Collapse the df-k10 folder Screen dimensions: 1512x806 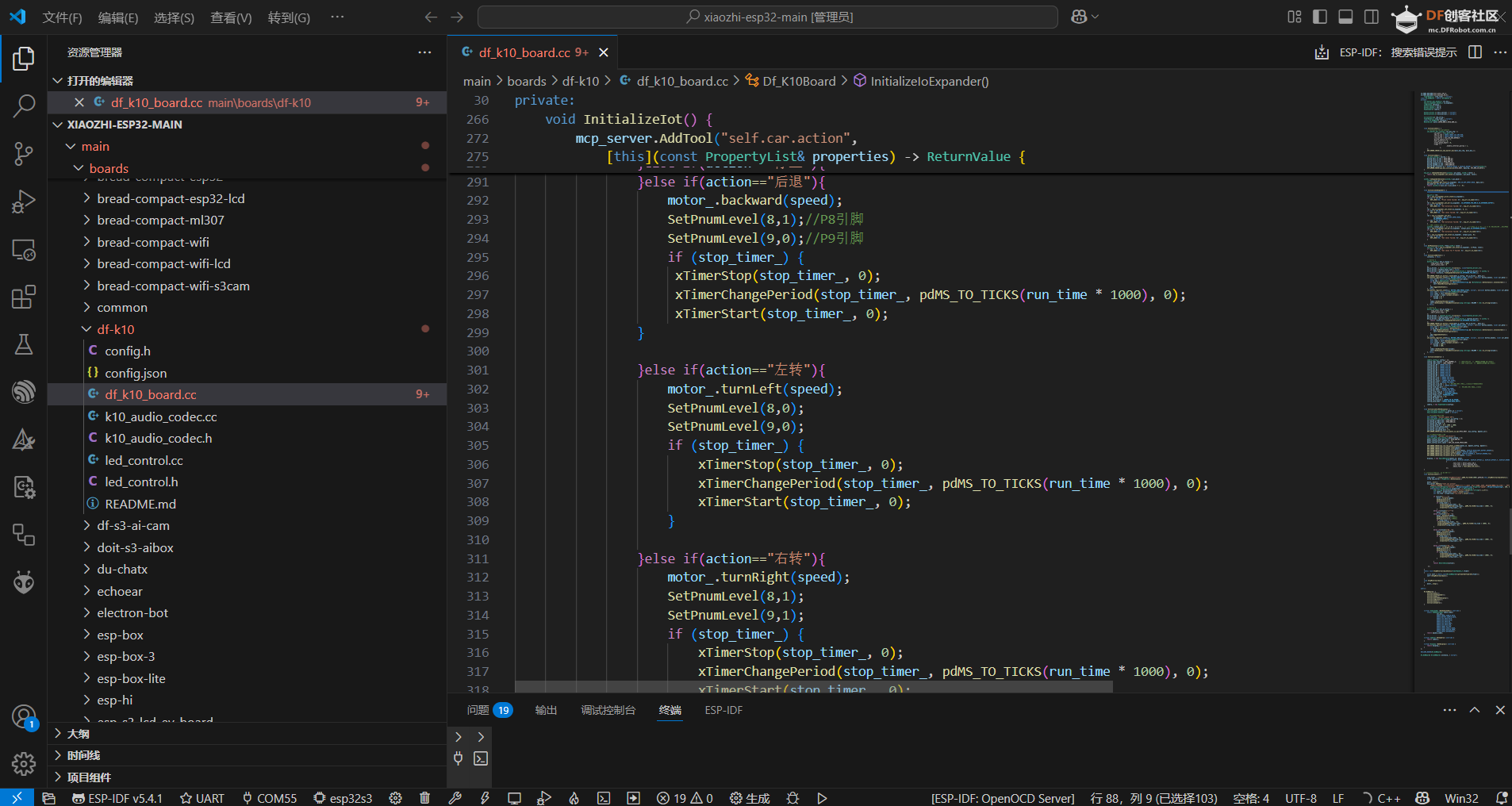[x=116, y=329]
